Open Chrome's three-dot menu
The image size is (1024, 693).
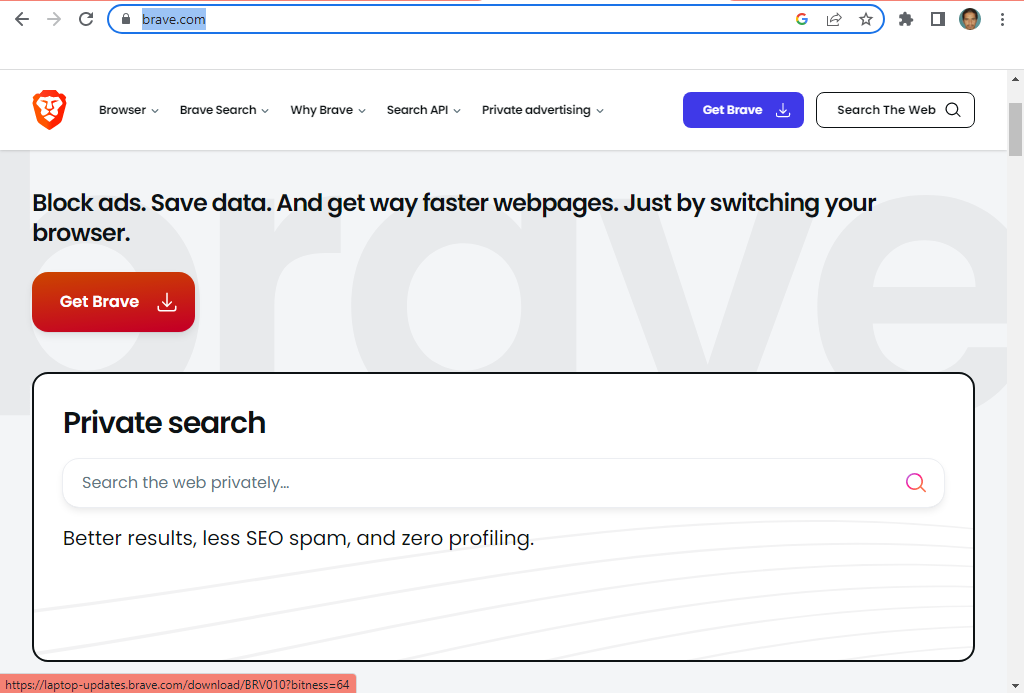pos(1002,19)
